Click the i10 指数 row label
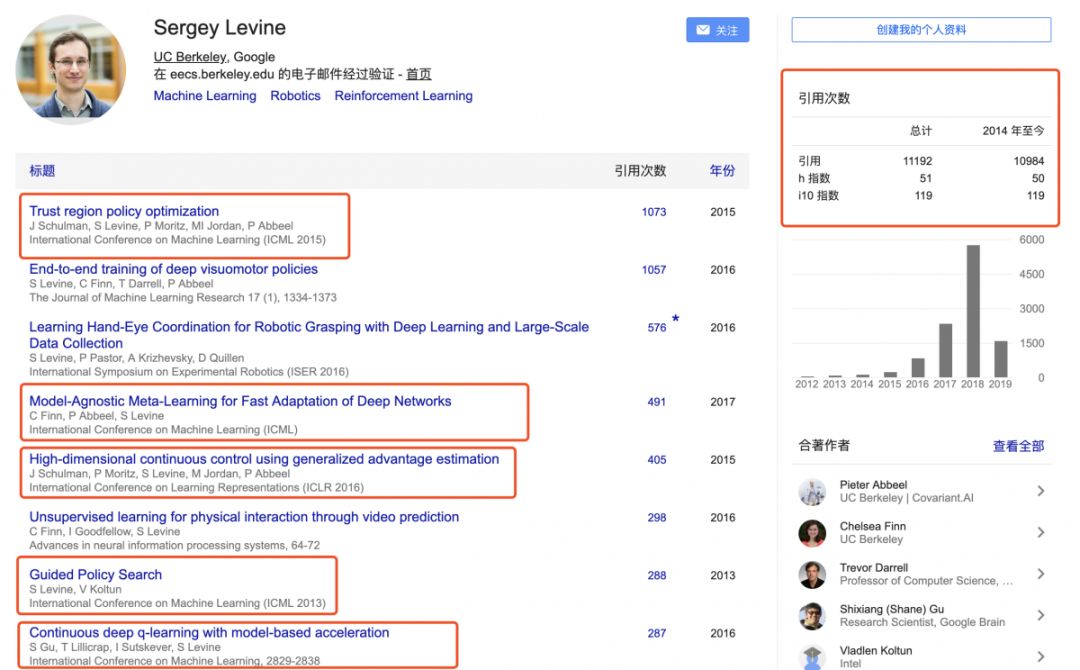The image size is (1080, 670). (x=818, y=196)
